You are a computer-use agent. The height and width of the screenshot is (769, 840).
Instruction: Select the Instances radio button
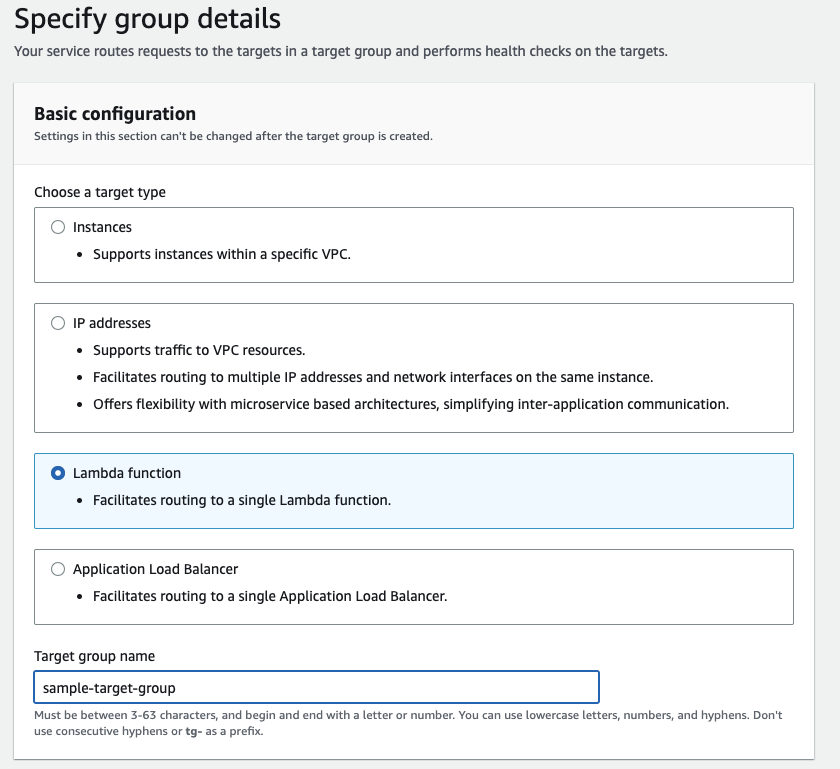tap(57, 227)
